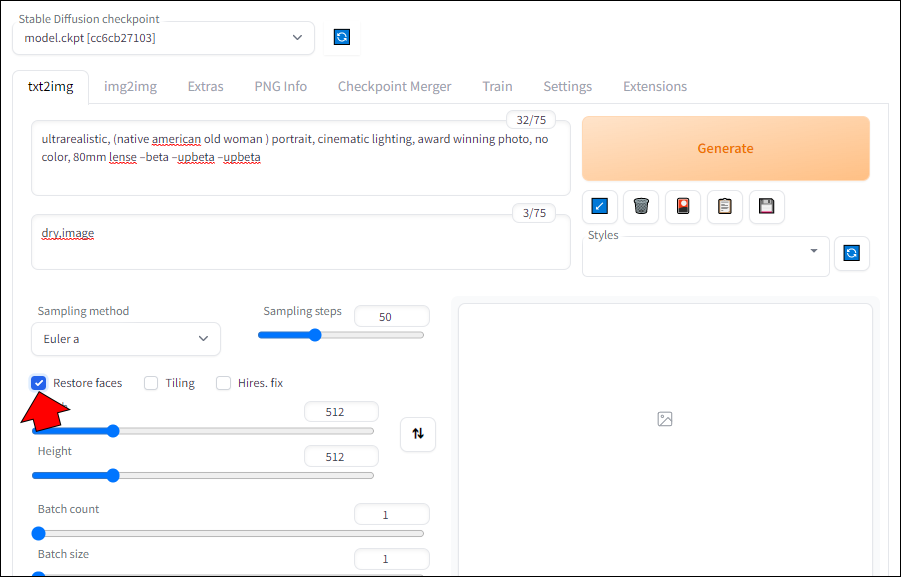The width and height of the screenshot is (901, 577).
Task: Open the Extensions tab
Action: point(655,86)
